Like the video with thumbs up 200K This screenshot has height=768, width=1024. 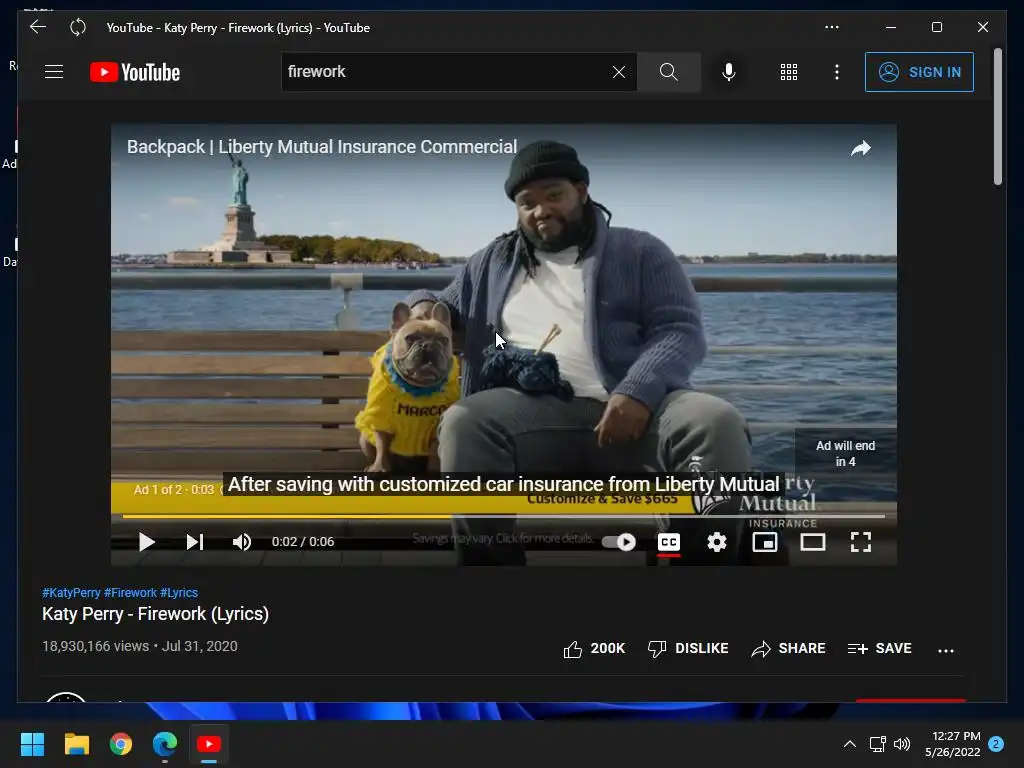click(594, 648)
